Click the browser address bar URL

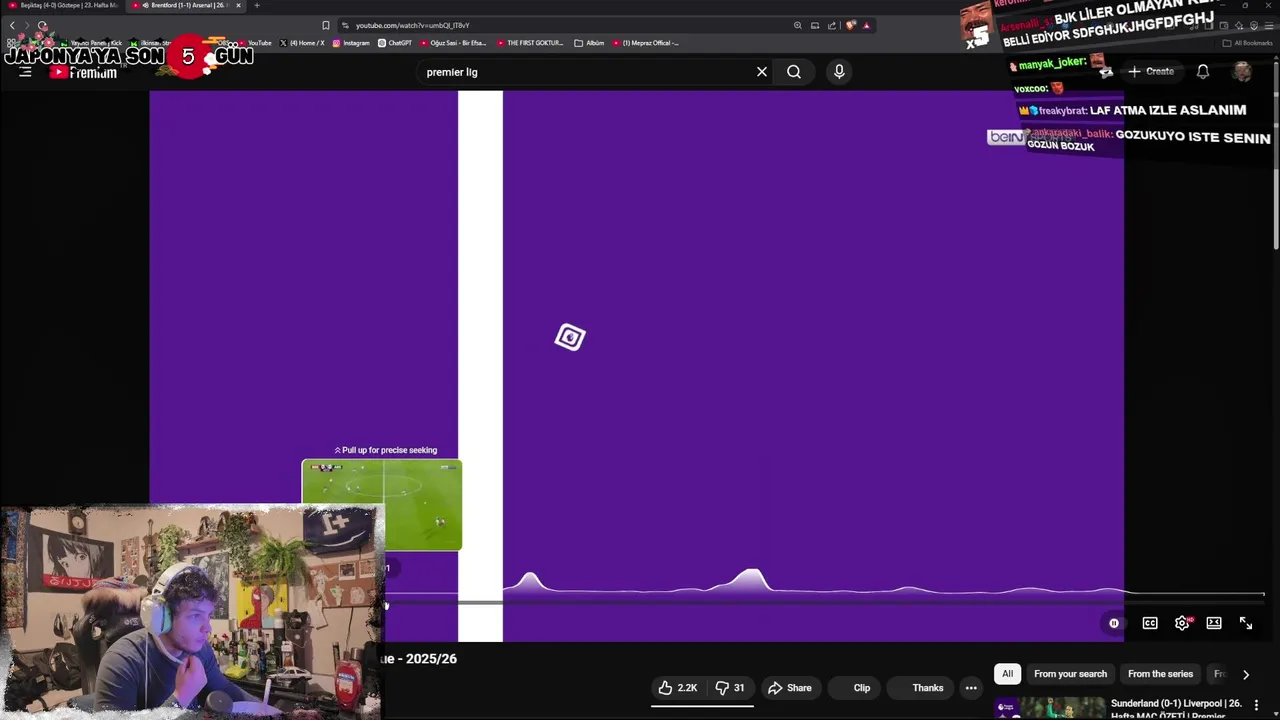click(x=412, y=25)
